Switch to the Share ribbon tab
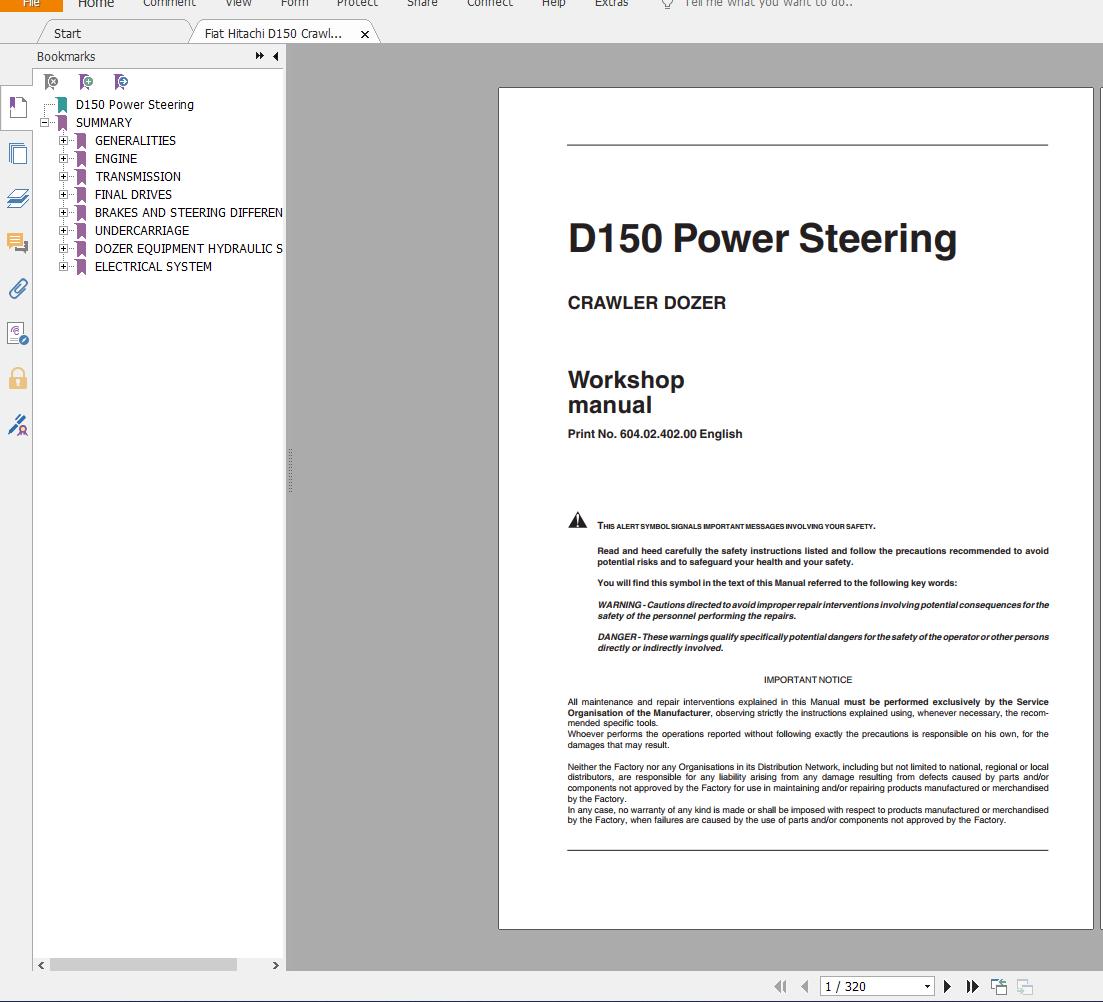 click(422, 4)
